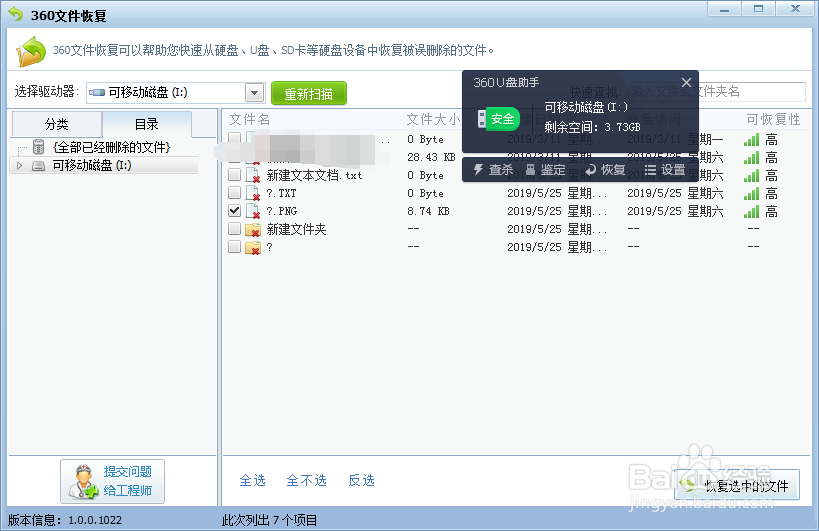Click the trash icon beside 全部已经删除的文件
Viewport: 819px width, 531px height.
(38, 147)
